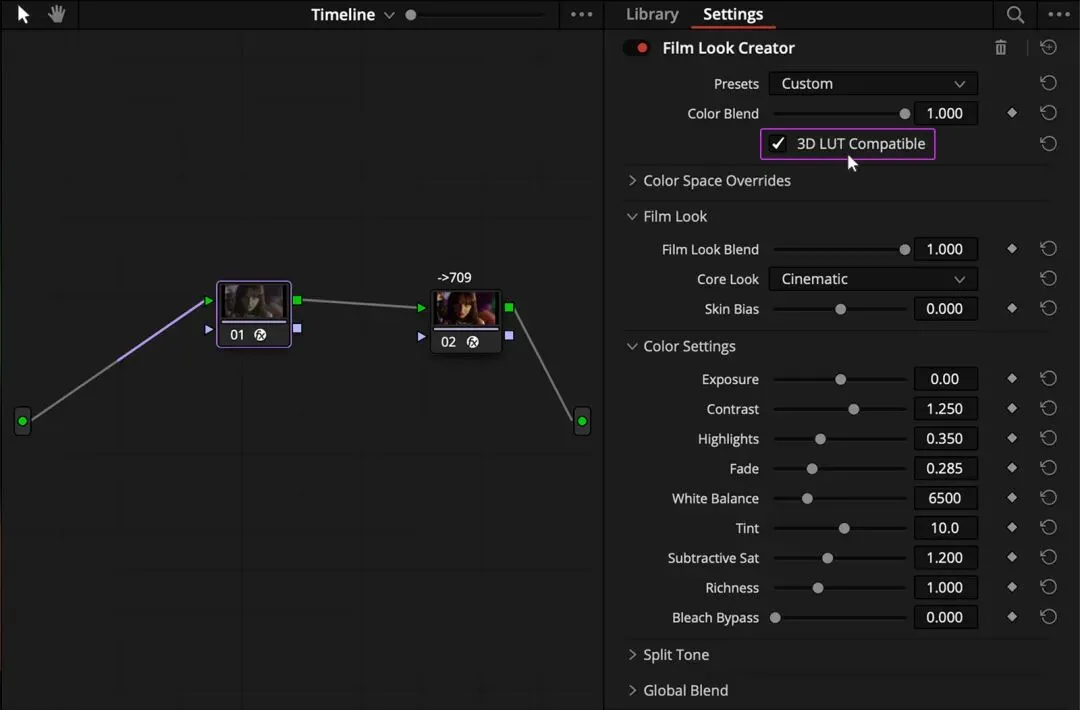The image size is (1080, 710).
Task: Open the effects search magnifier
Action: (1015, 14)
